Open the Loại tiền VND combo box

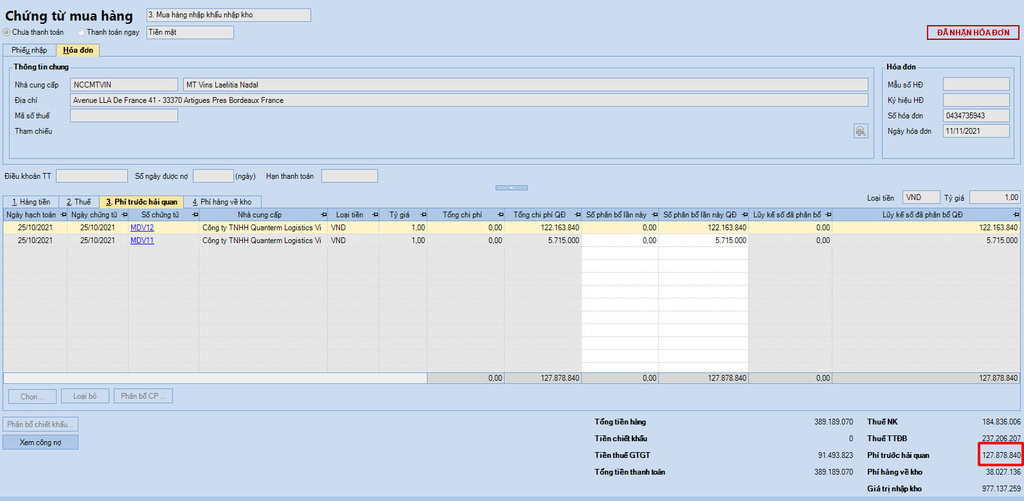coord(921,197)
